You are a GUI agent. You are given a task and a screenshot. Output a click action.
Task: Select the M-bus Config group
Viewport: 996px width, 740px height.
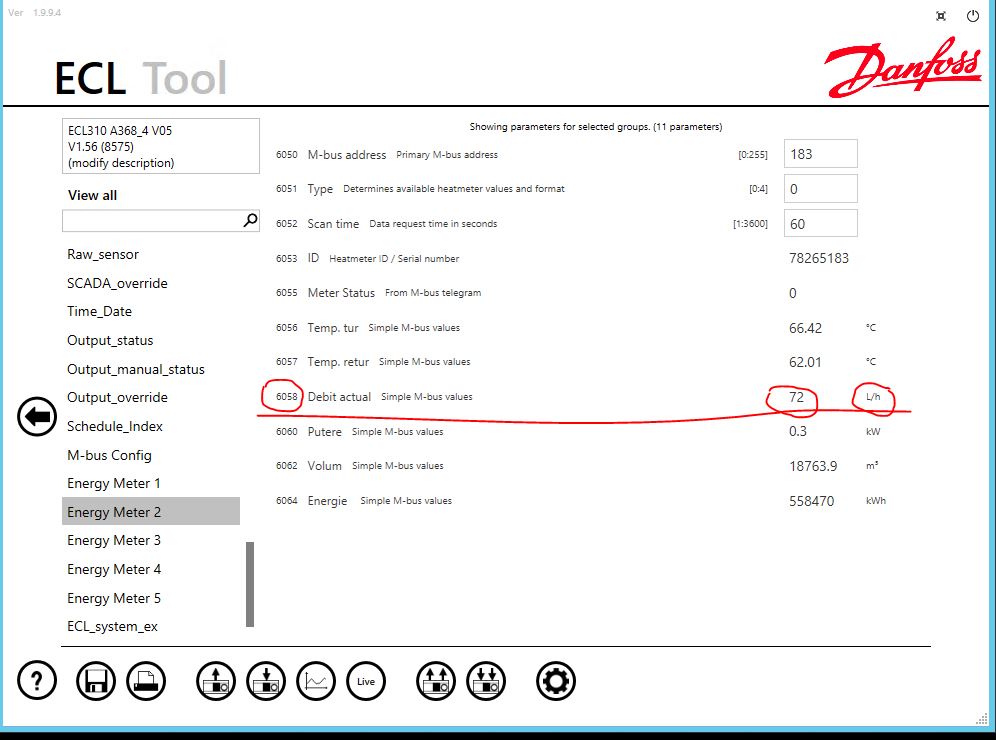click(109, 455)
